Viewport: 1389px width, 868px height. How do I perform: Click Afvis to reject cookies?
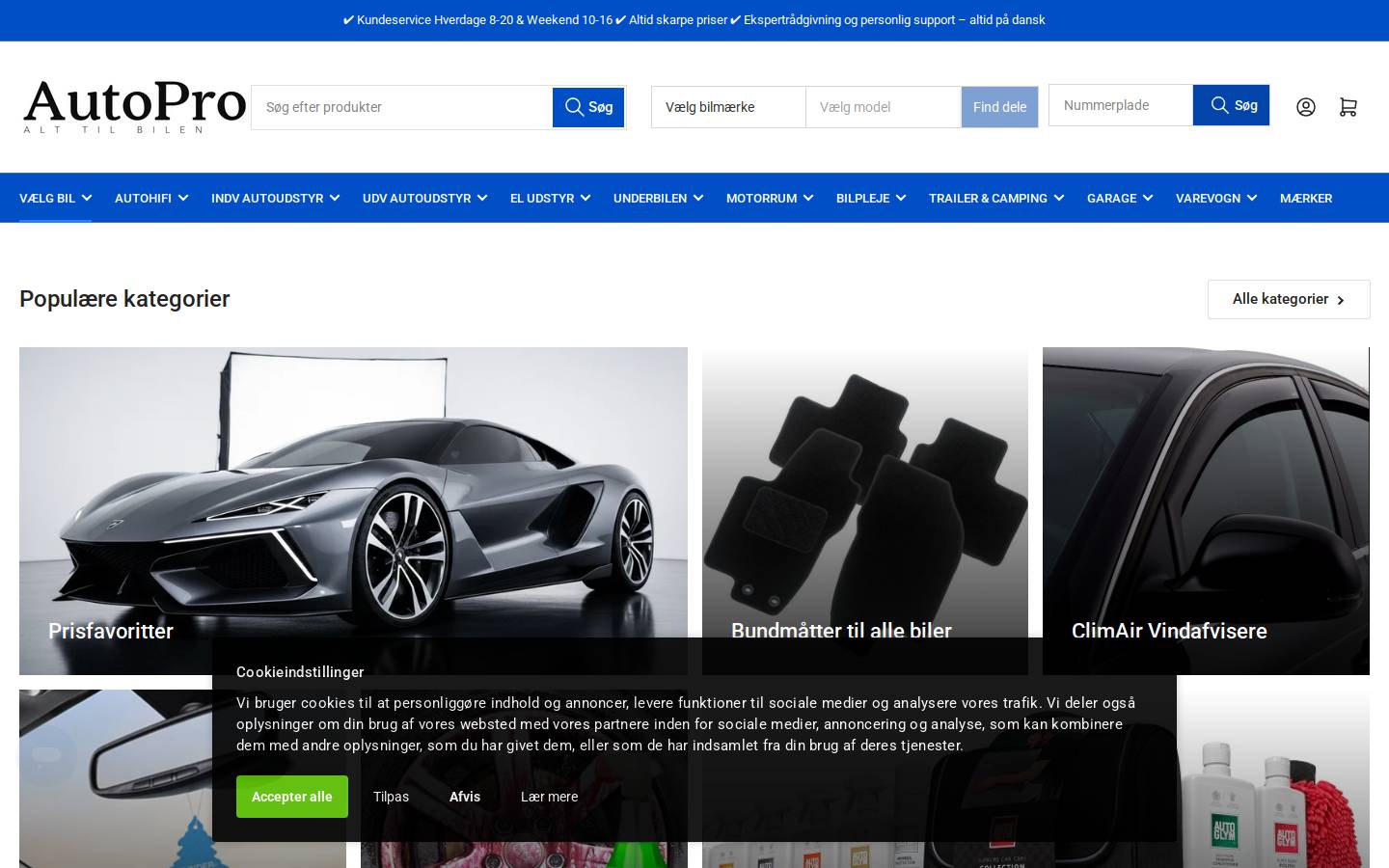coord(465,797)
